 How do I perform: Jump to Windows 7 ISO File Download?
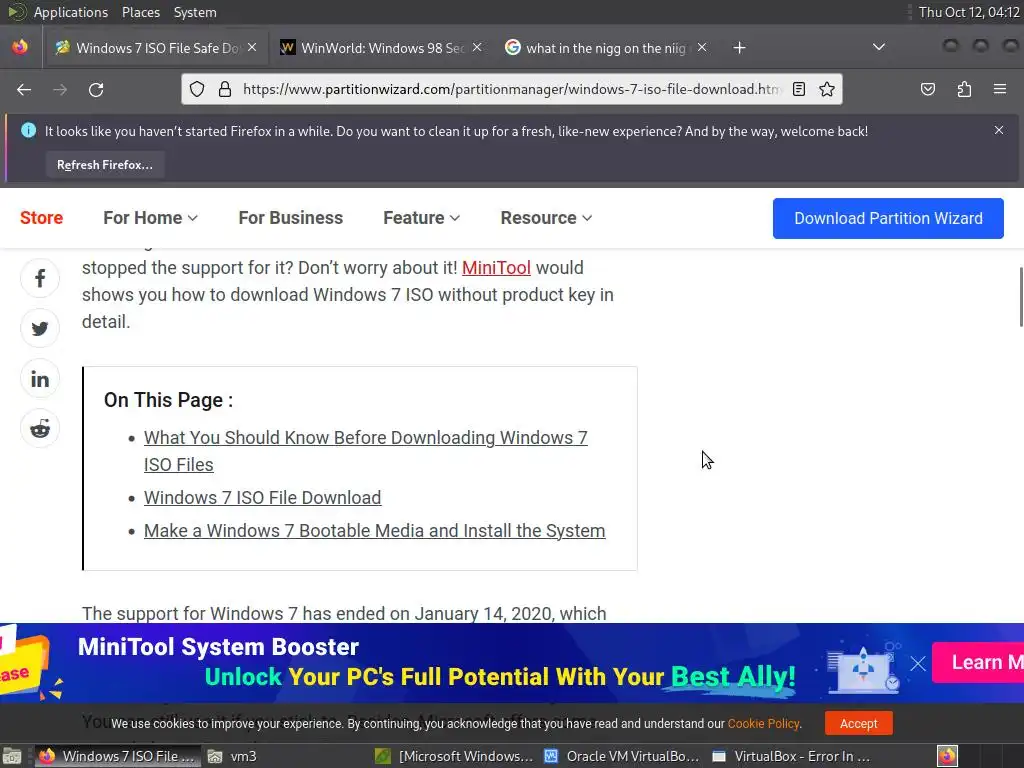pos(263,498)
